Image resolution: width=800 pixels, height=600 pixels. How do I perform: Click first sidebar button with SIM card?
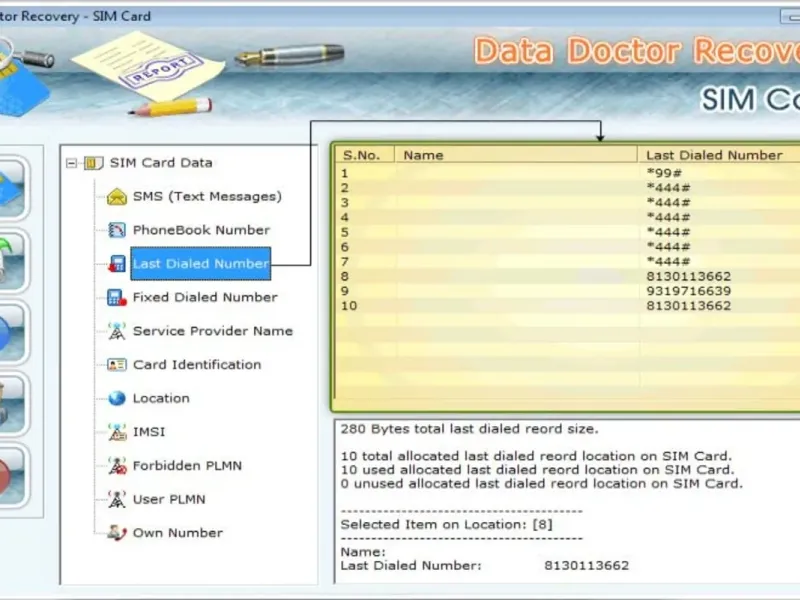13,188
